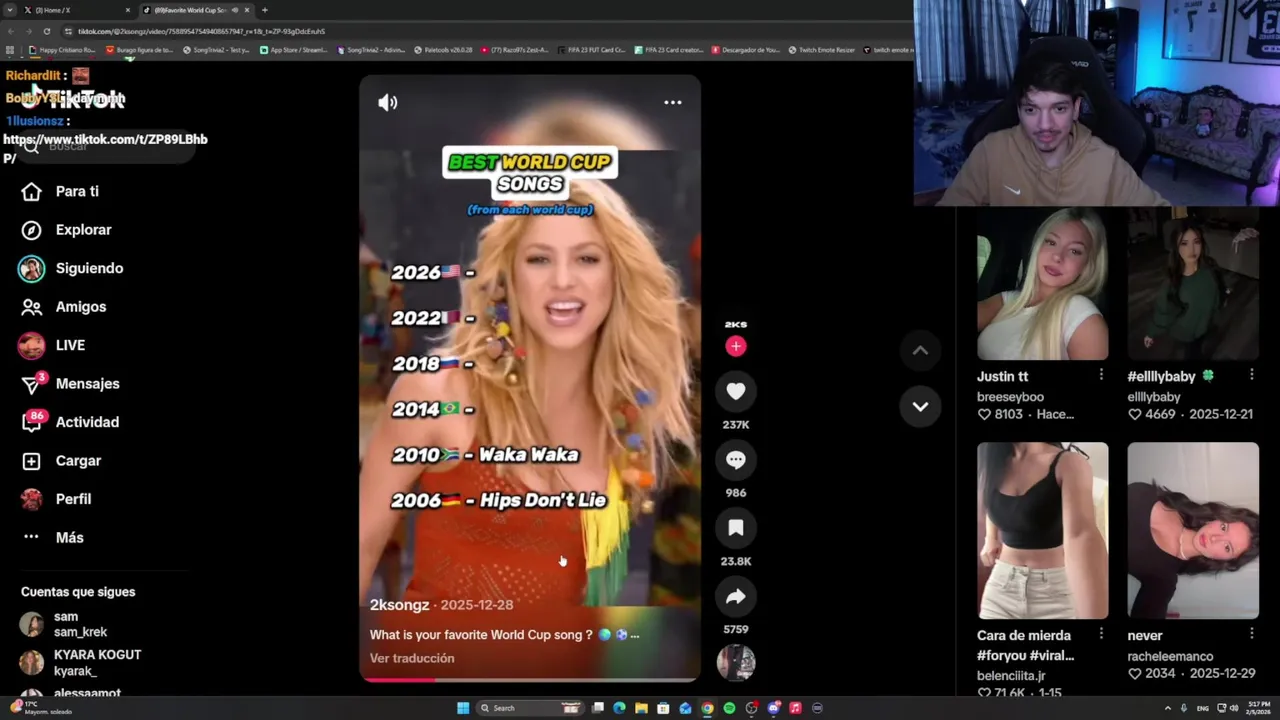Open File Explorer from the taskbar
1280x720 pixels.
click(x=641, y=708)
